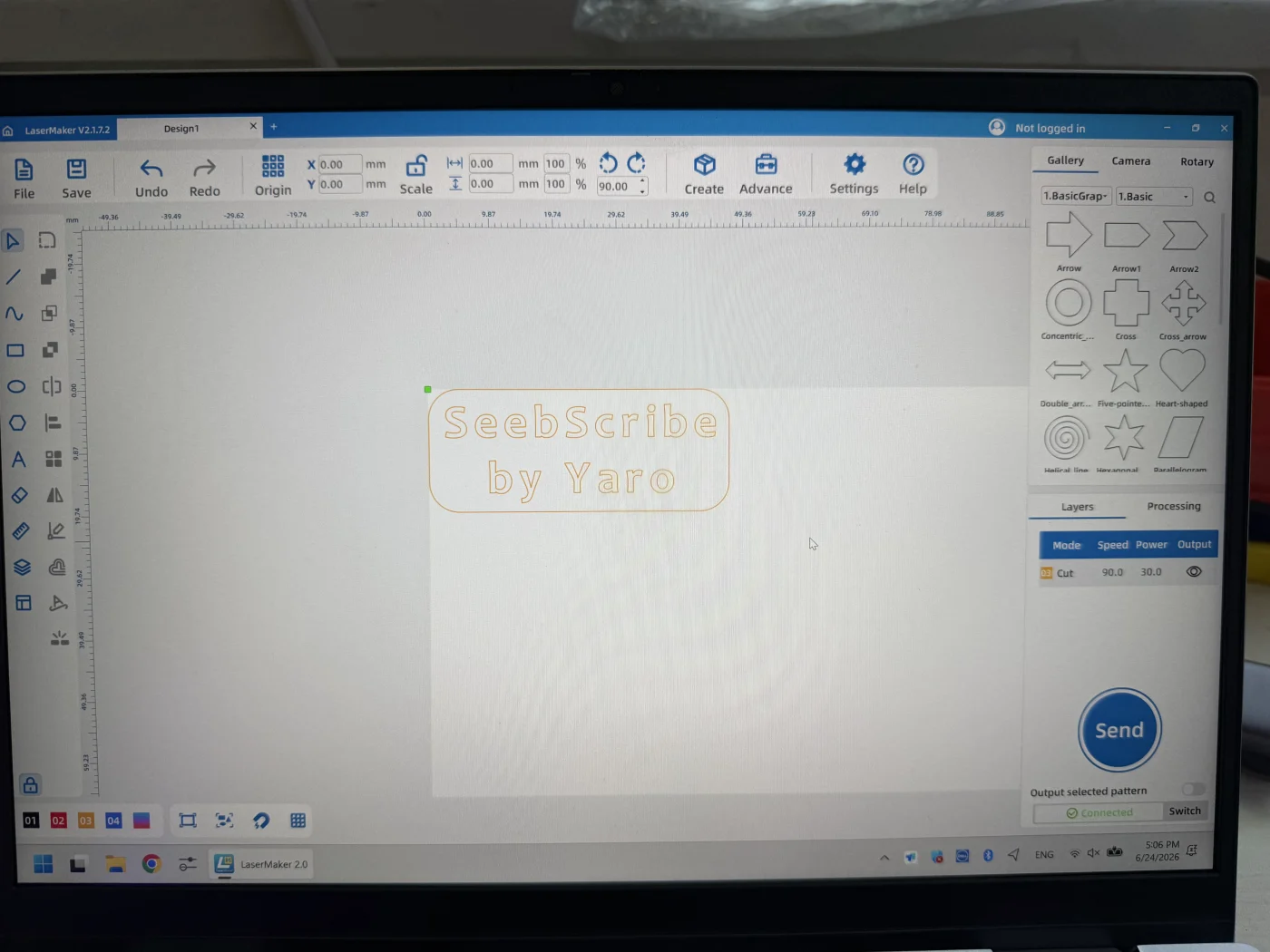Click the Switch connection button
Screen dimensions: 1270x952
(x=1185, y=811)
